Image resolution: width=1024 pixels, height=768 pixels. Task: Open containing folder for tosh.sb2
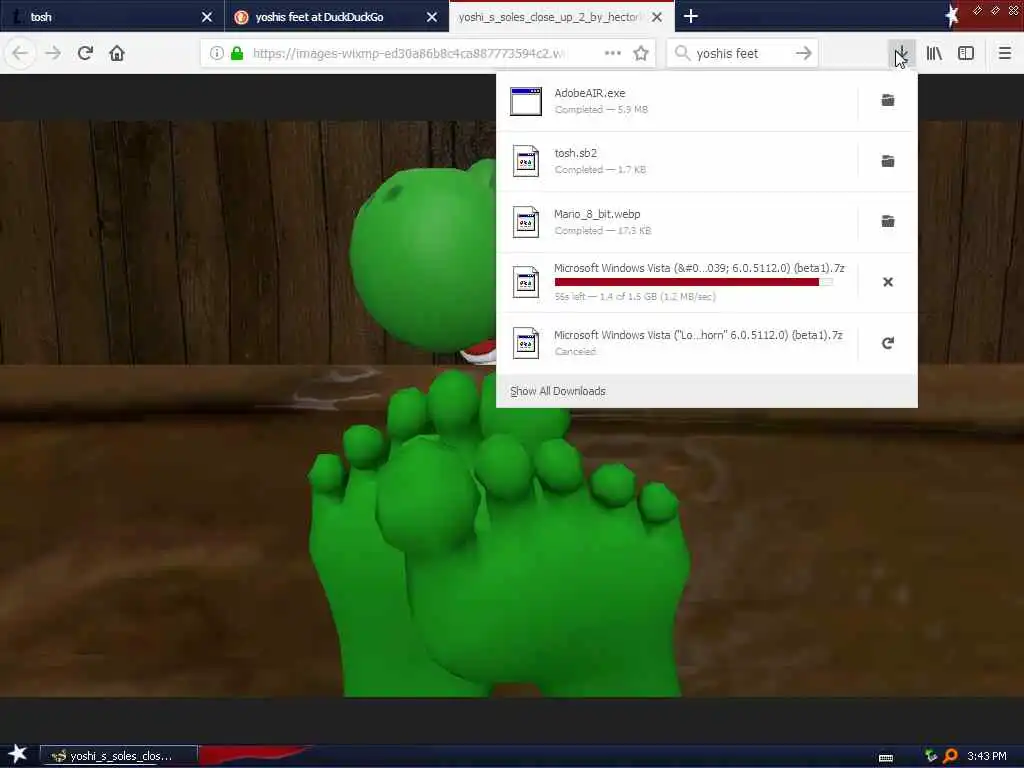pos(888,161)
